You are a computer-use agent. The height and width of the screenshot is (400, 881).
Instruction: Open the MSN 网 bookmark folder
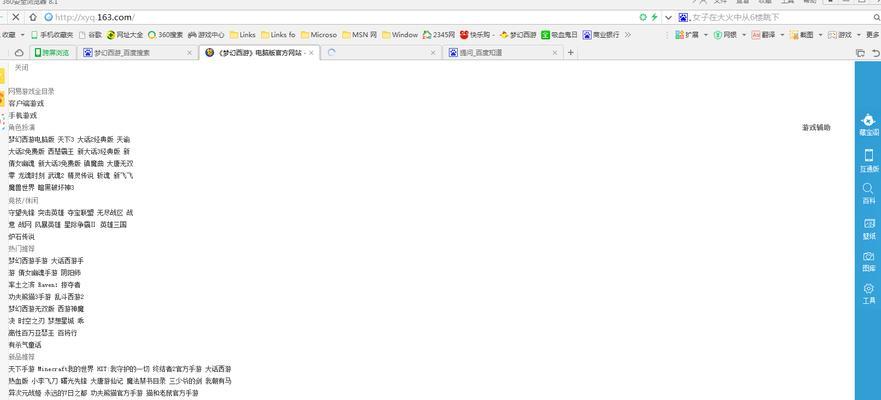(x=359, y=35)
